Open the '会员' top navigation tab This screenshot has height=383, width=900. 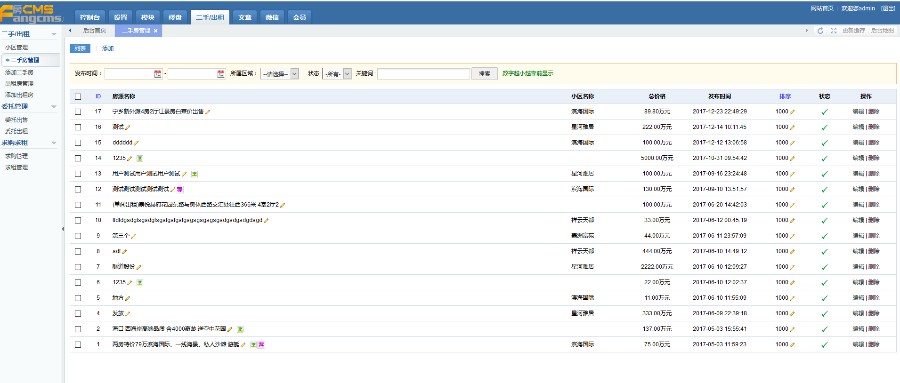coord(299,17)
